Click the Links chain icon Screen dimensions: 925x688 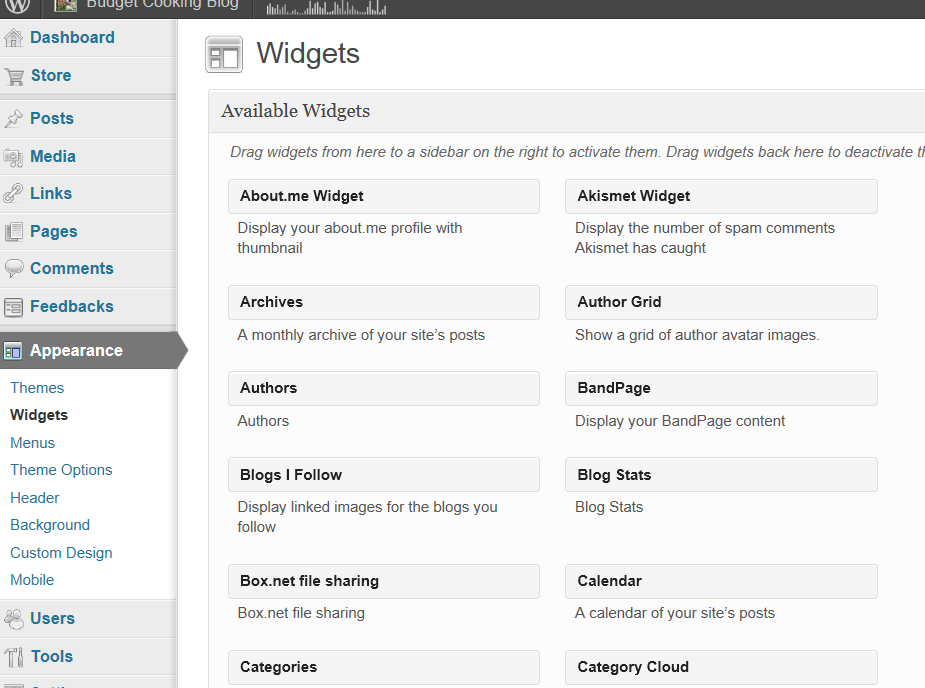coord(14,194)
